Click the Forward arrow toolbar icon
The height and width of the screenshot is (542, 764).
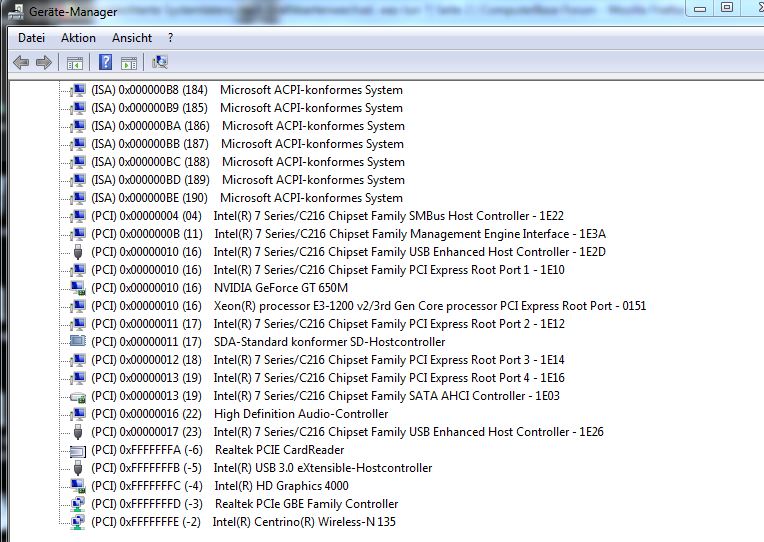pyautogui.click(x=44, y=62)
